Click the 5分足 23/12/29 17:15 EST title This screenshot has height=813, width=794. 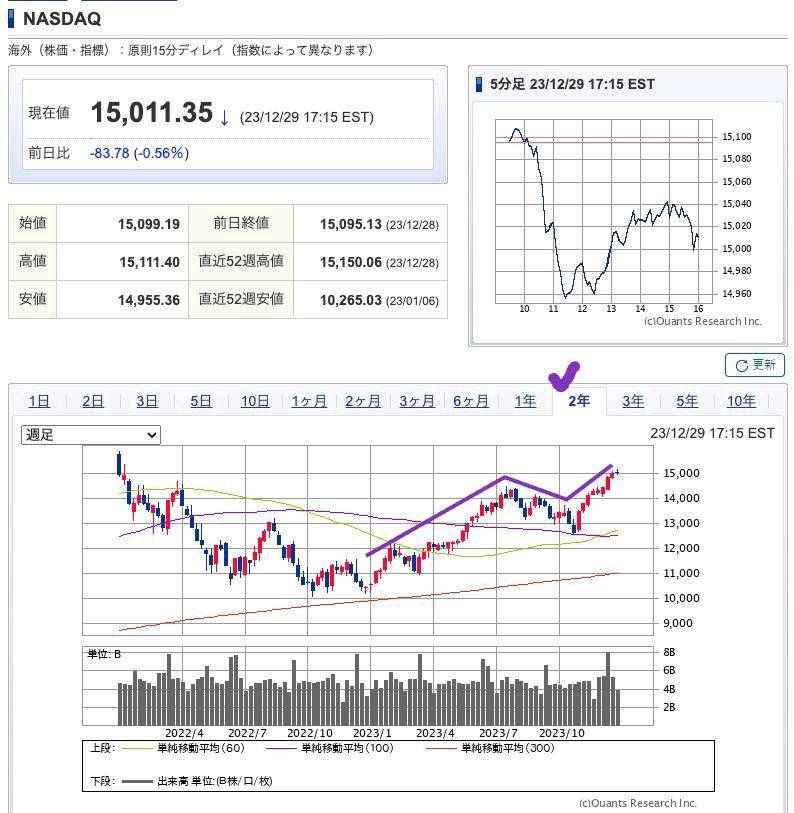point(572,84)
